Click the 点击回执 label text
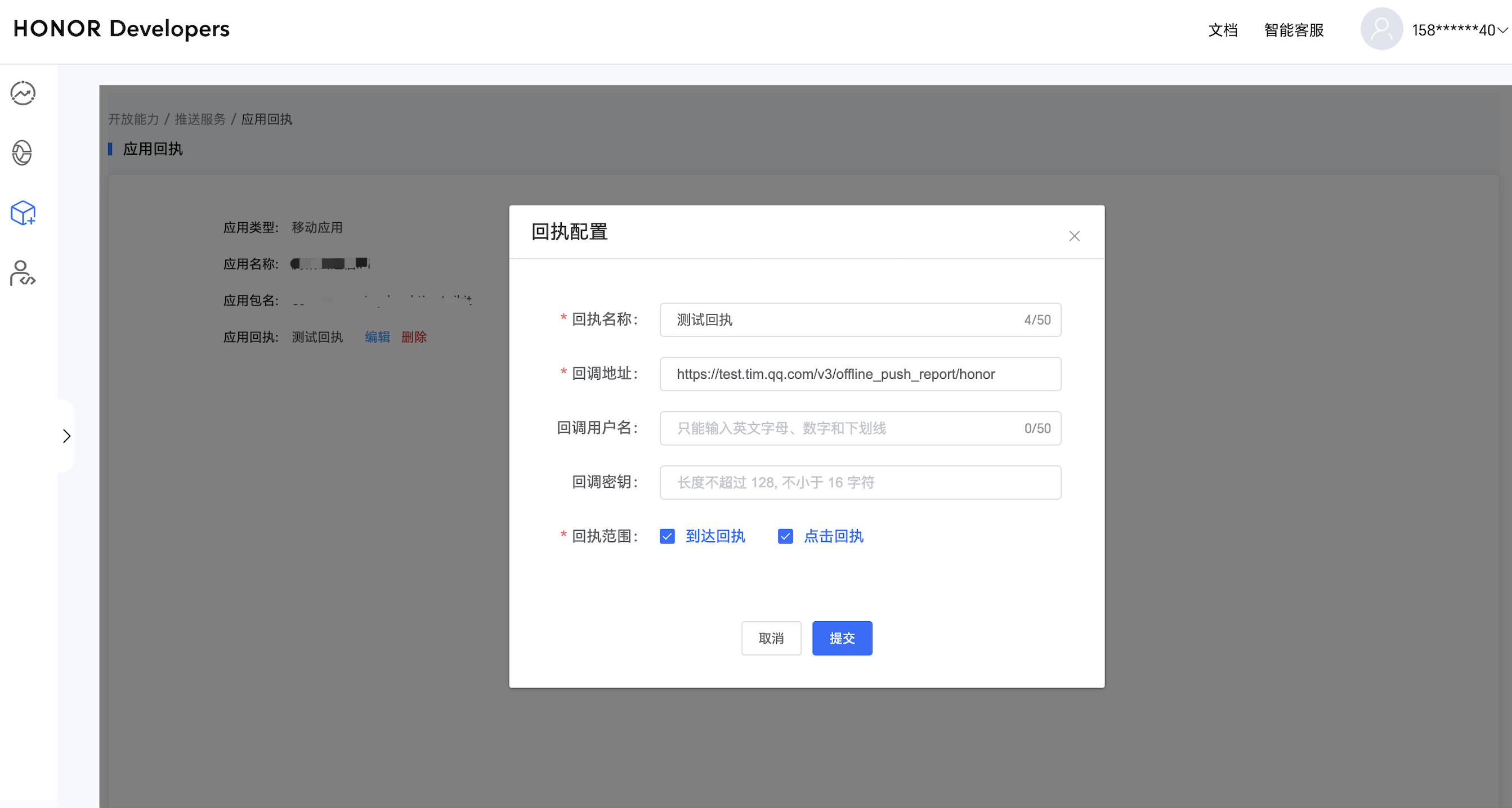Image resolution: width=1512 pixels, height=808 pixels. [833, 536]
